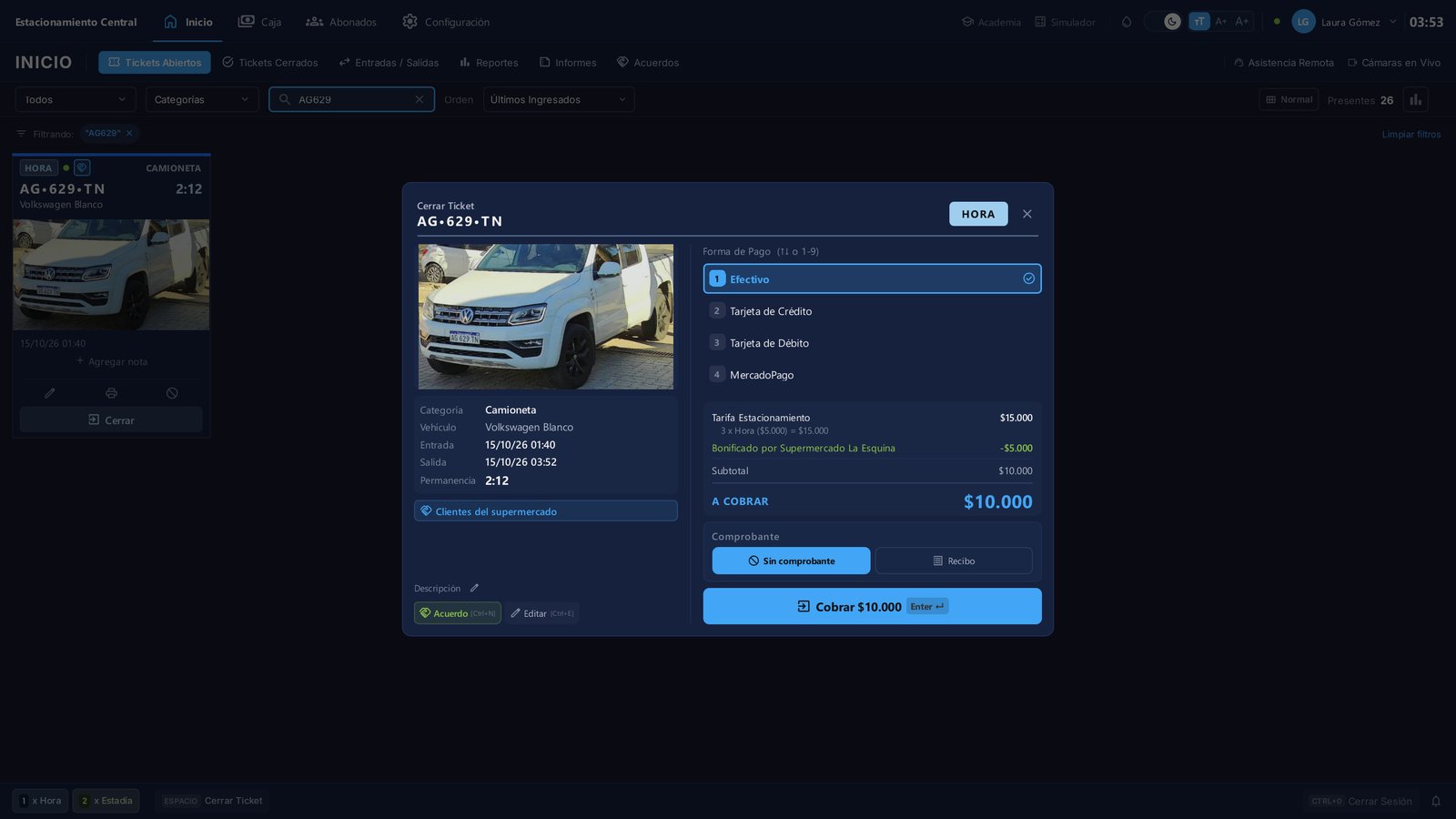
Task: Choose MercadoPago as payment method
Action: click(872, 375)
